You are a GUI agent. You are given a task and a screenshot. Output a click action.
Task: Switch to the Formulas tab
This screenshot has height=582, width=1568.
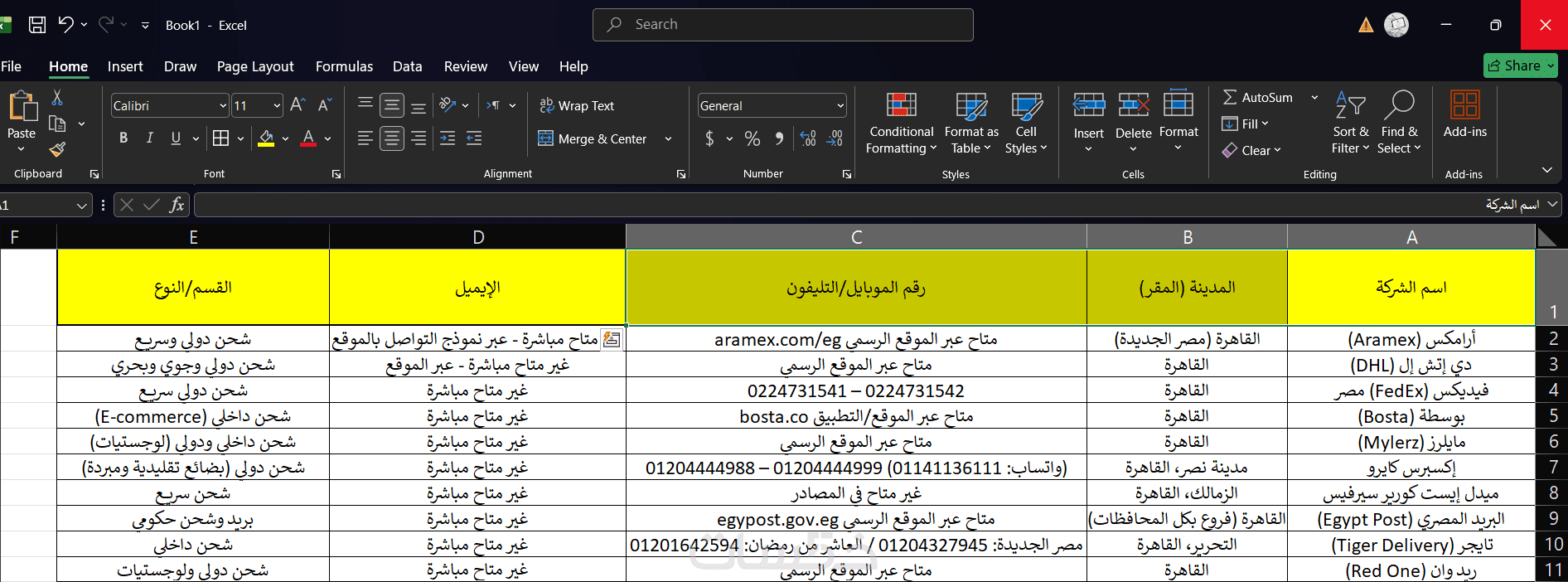[x=344, y=66]
